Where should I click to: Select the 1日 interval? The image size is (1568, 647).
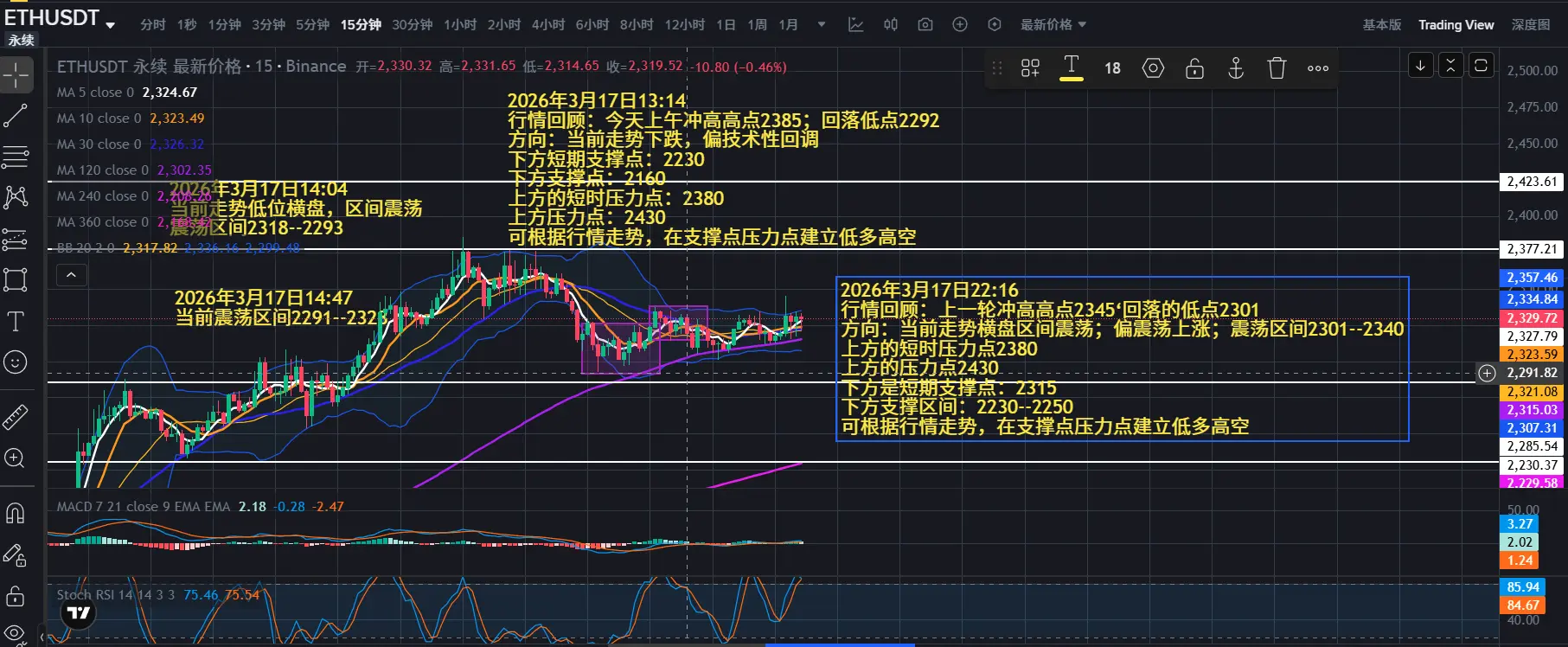pos(726,25)
